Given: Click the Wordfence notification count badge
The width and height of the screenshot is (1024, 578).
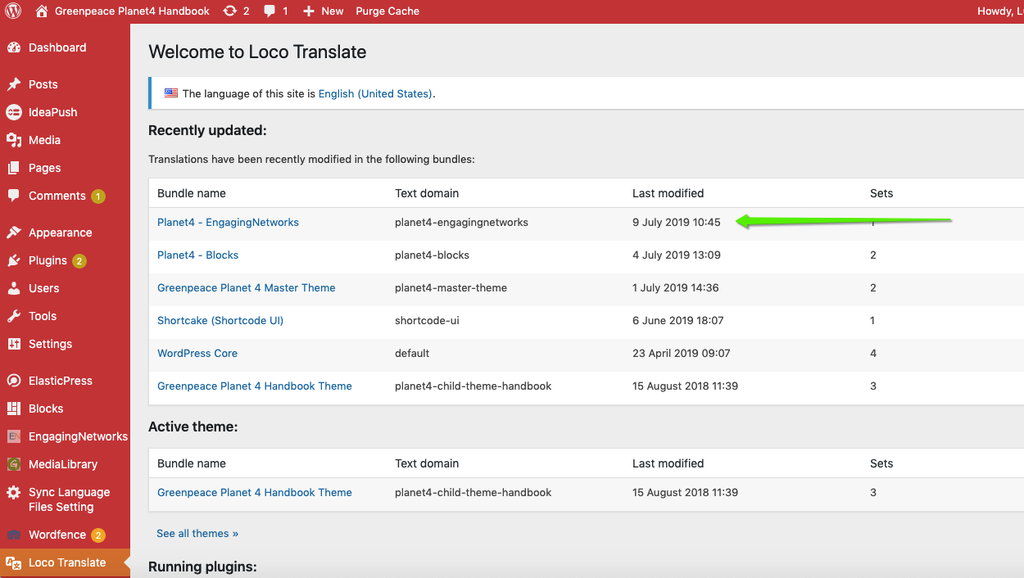Looking at the screenshot, I should [x=98, y=536].
